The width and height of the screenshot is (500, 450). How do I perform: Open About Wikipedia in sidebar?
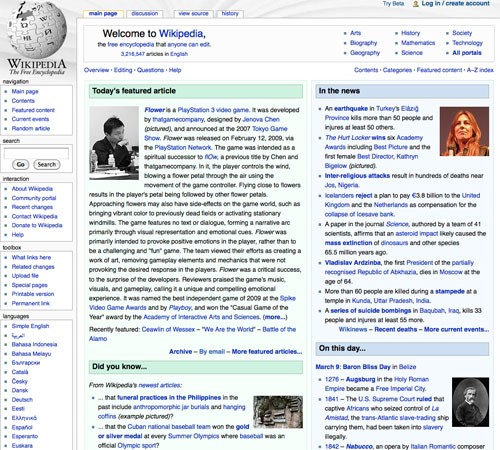(32, 189)
